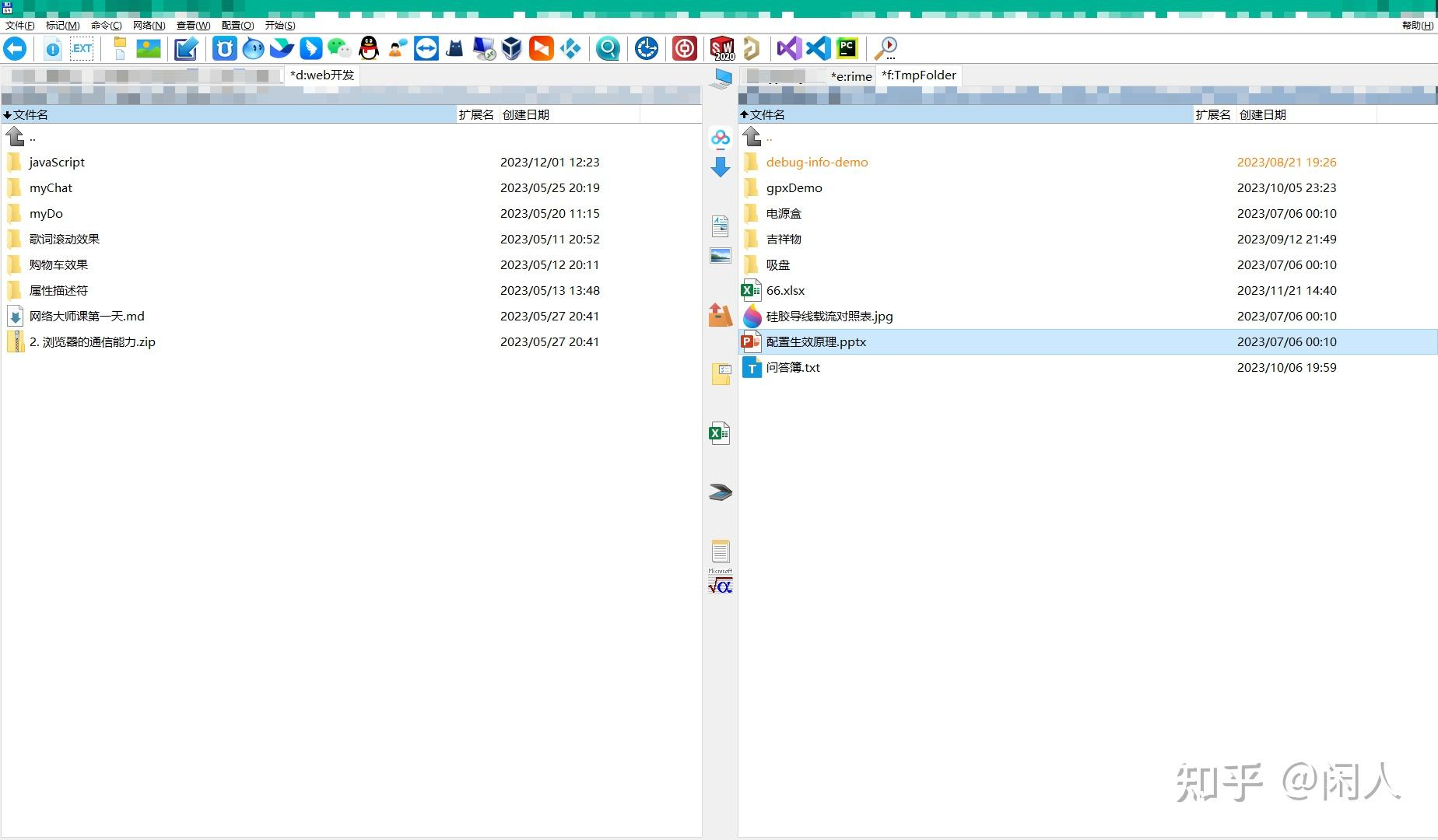Launch SolidWorks 2020 from toolbar
Viewport: 1438px width, 840px height.
723,49
